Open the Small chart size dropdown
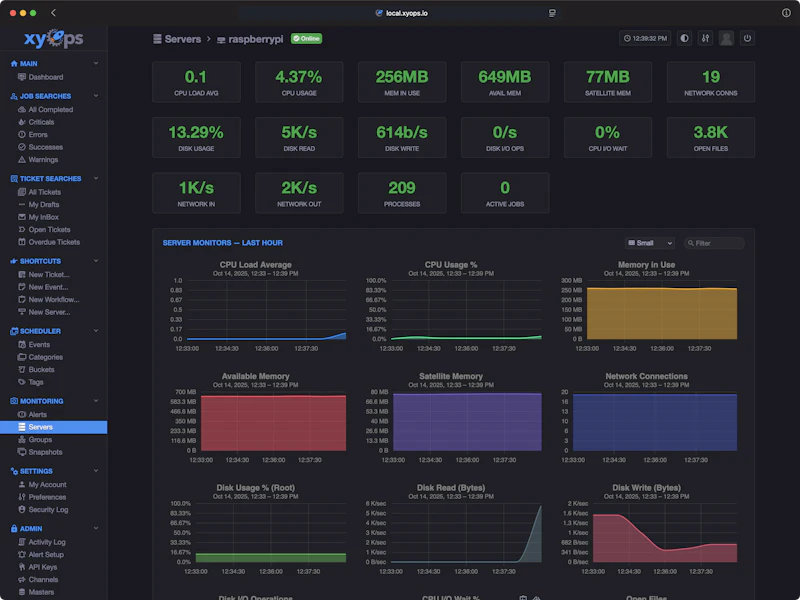 (649, 243)
